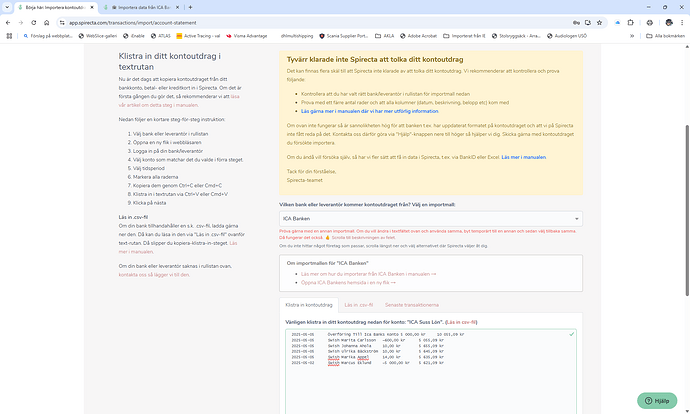
Task: Open the Scania Supplier Portal bookmark
Action: (343, 36)
